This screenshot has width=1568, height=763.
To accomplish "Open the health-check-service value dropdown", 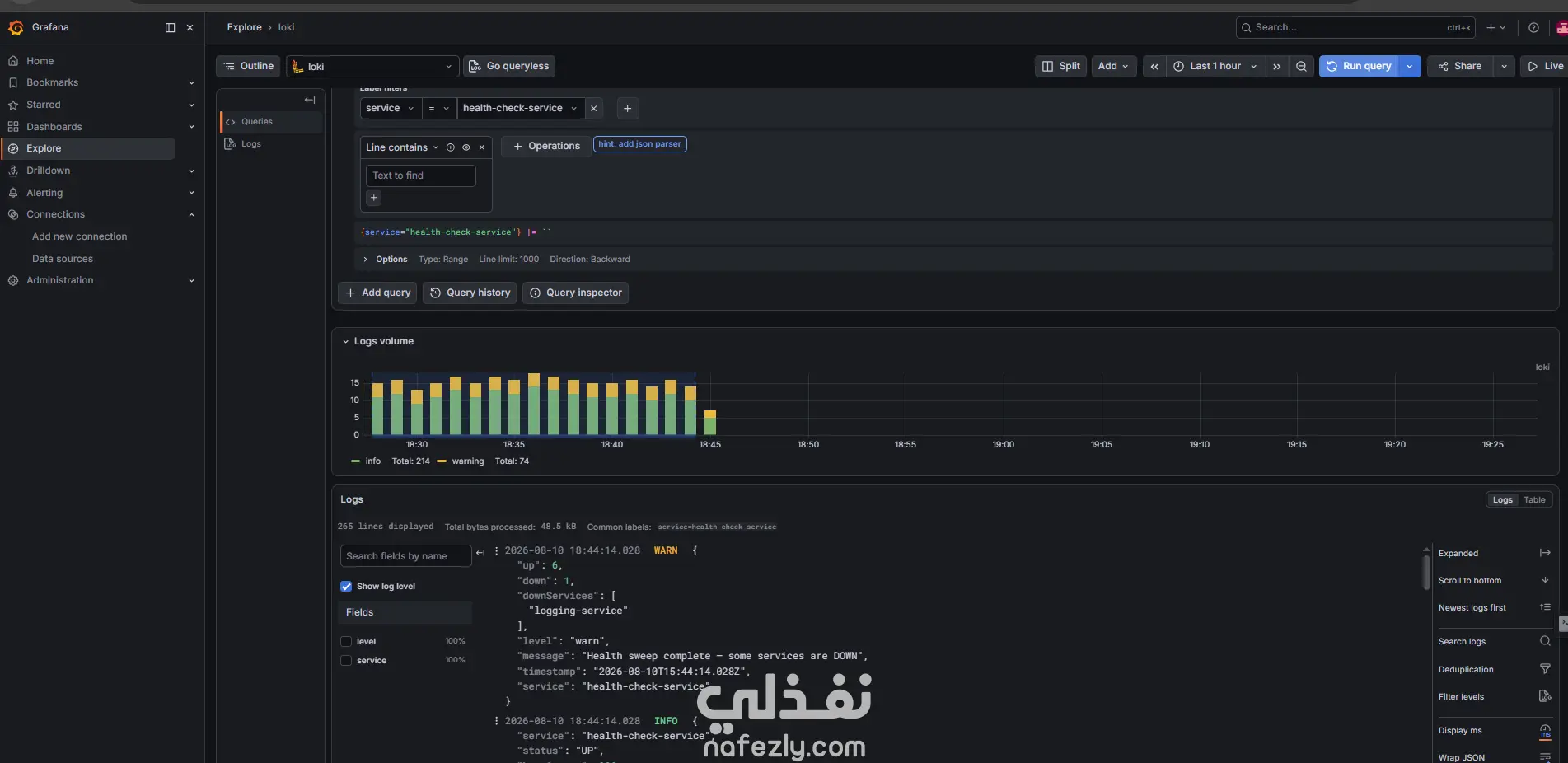I will (x=520, y=109).
